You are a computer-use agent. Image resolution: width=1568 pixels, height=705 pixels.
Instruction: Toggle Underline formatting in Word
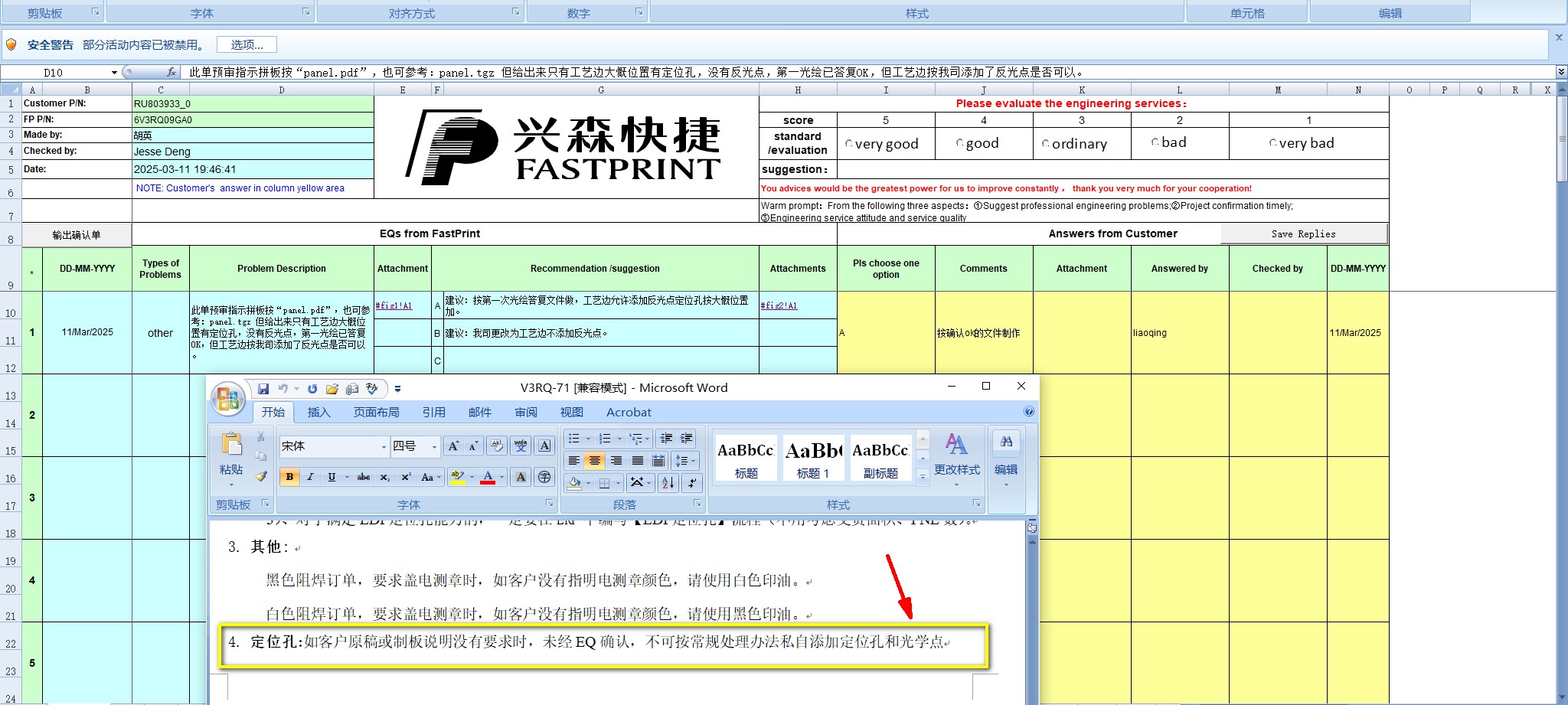(x=332, y=477)
